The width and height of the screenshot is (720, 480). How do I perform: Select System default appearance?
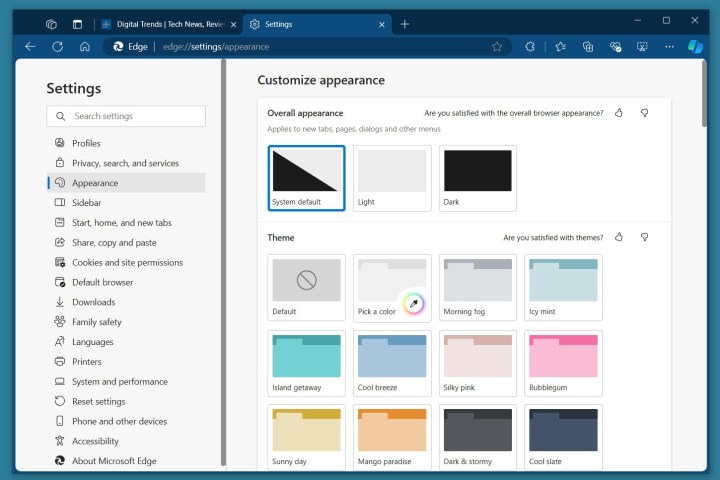pos(307,178)
